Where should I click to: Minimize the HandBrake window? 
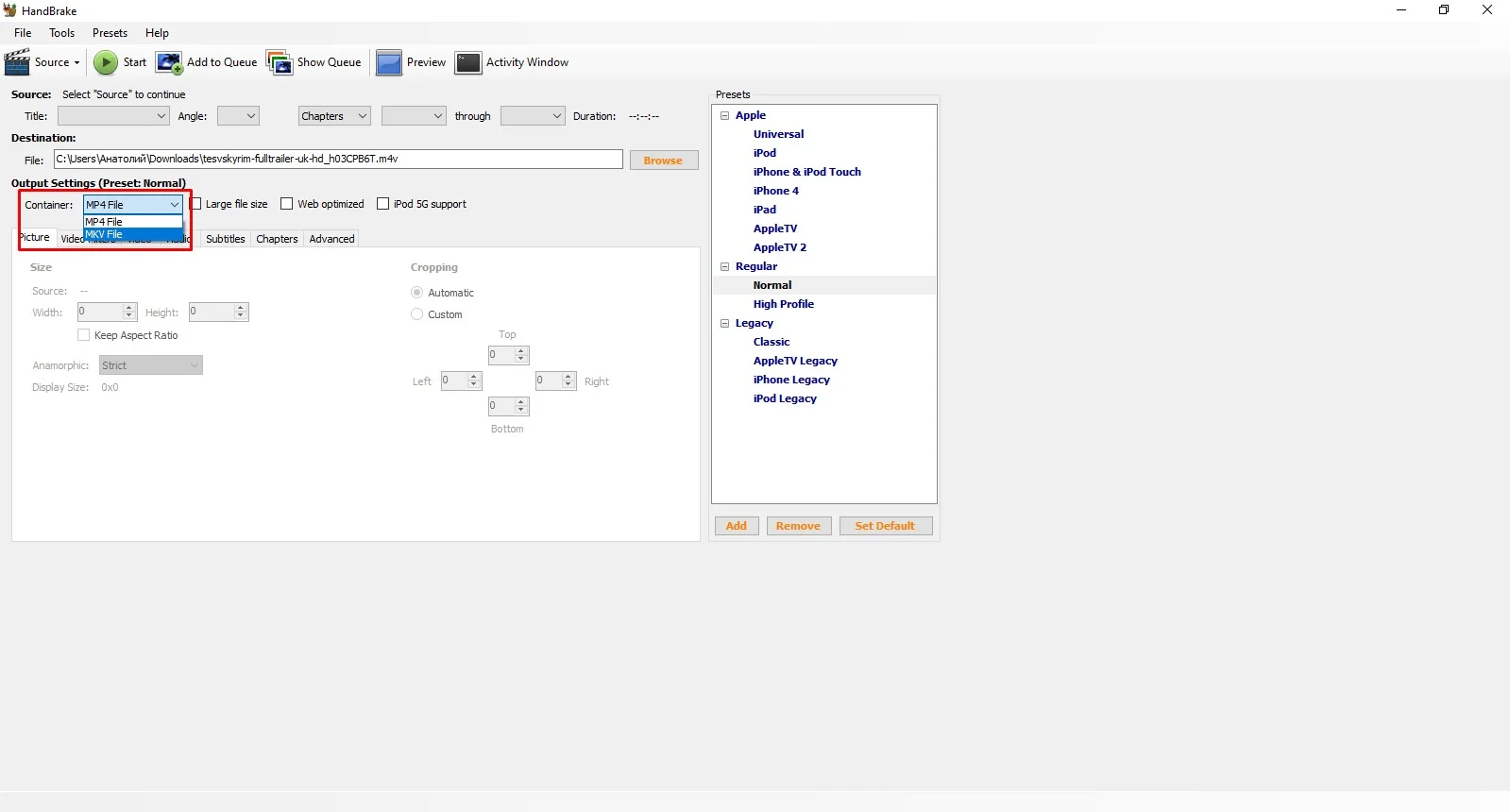coord(1401,10)
